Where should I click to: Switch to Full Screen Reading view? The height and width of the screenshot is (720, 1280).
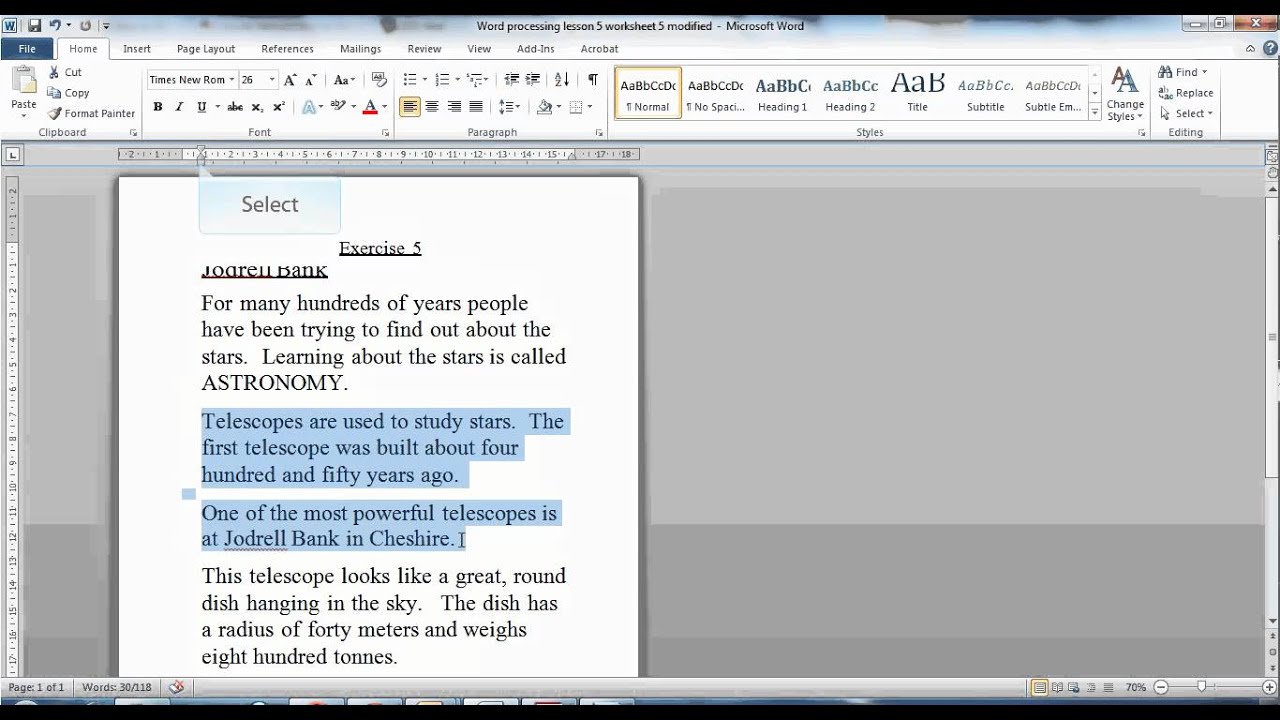click(x=1058, y=687)
